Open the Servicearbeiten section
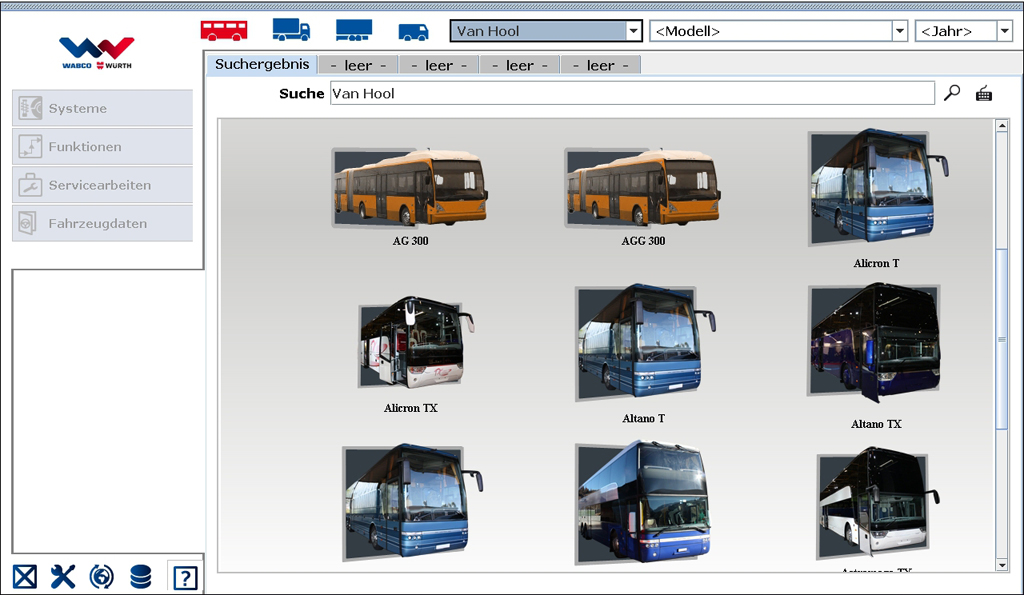Viewport: 1024px width, 595px height. pyautogui.click(x=103, y=185)
